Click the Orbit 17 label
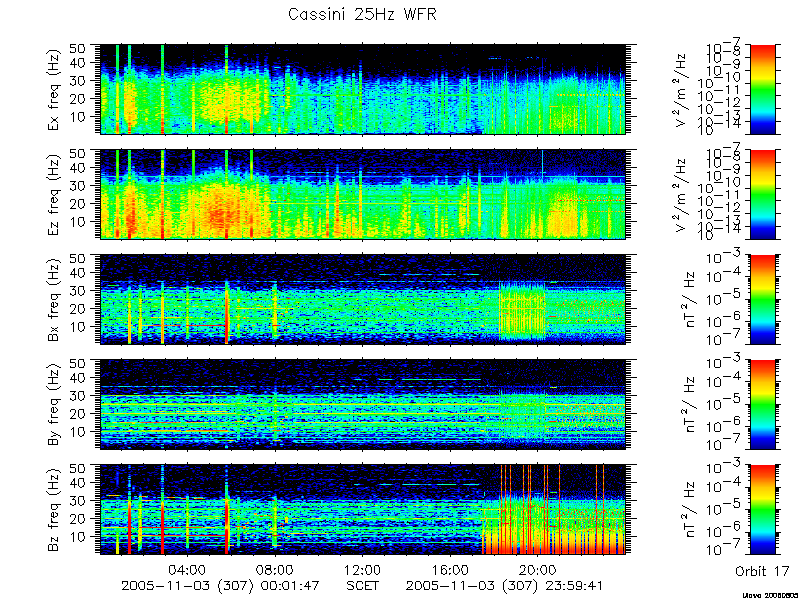Viewport: 800px width, 600px height. click(762, 571)
